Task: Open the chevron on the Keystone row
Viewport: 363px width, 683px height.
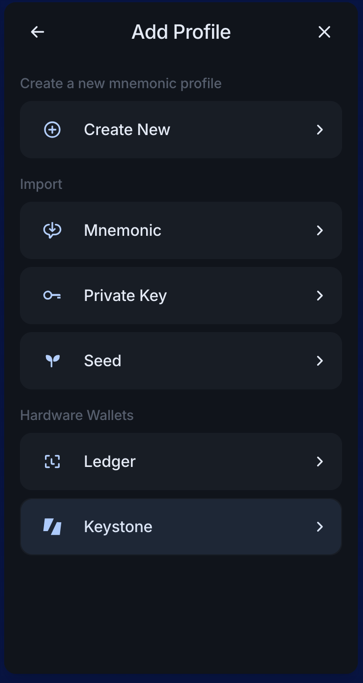Action: pyautogui.click(x=320, y=527)
